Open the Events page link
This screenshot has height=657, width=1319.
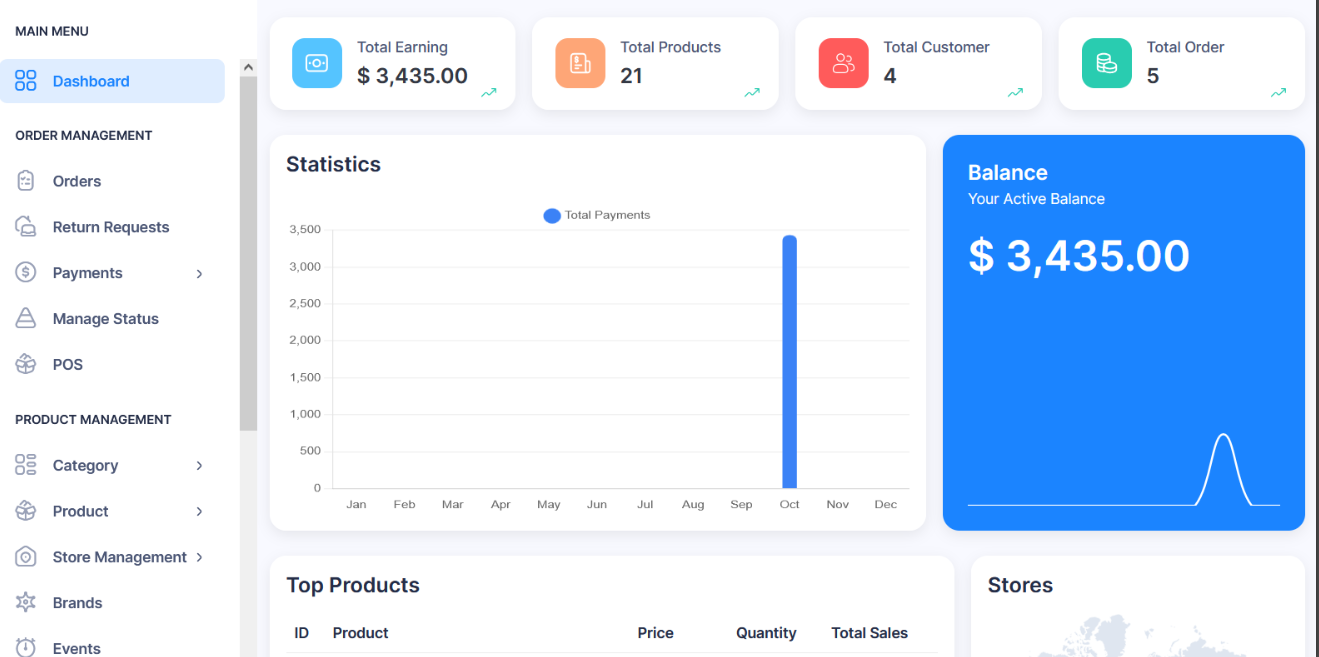point(76,648)
